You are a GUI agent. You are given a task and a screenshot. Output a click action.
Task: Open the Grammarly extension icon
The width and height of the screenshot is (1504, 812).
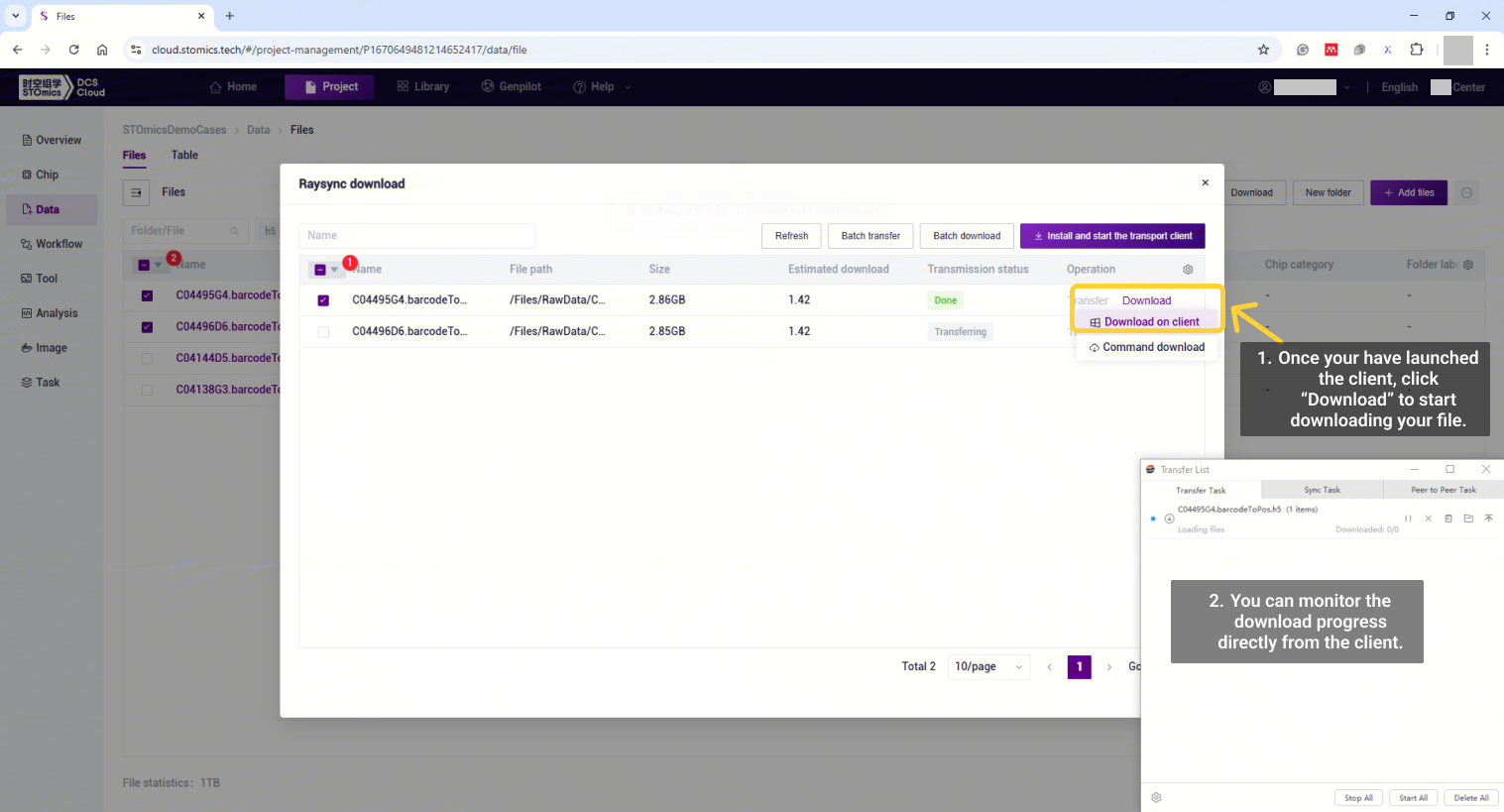click(x=1303, y=50)
